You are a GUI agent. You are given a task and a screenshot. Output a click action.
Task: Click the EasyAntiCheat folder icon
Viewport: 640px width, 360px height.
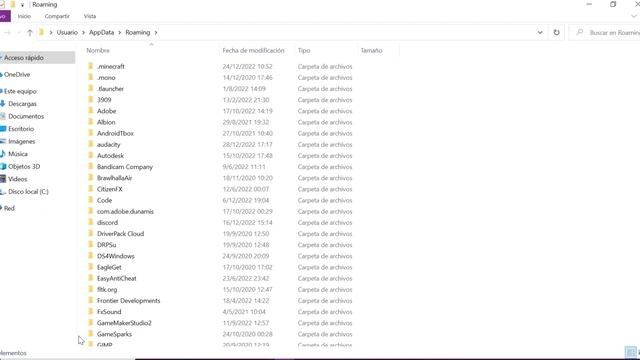pos(91,278)
